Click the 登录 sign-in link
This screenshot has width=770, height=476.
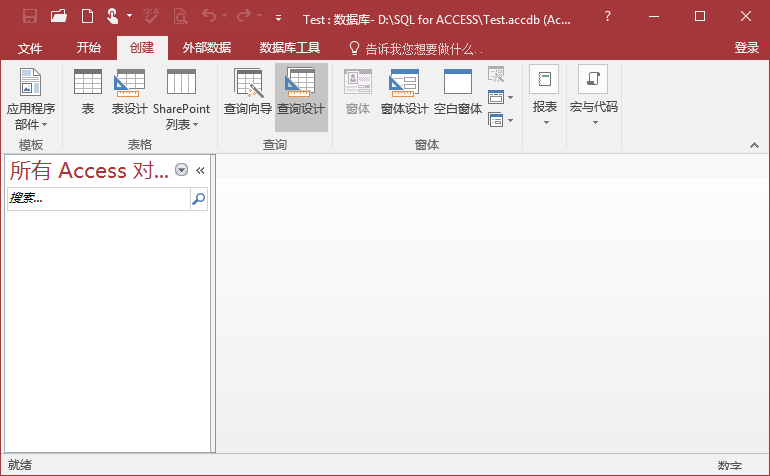[746, 48]
